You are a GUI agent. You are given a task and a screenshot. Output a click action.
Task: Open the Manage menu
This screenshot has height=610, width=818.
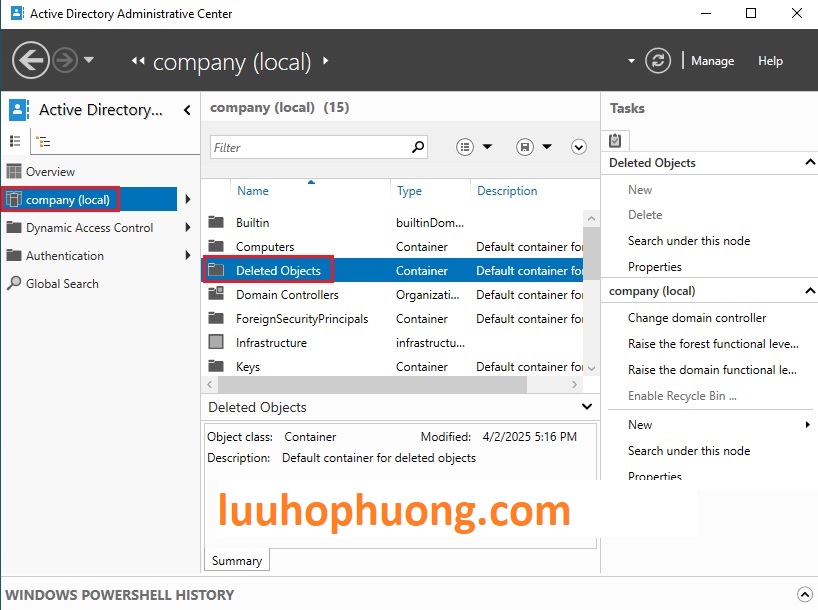click(712, 61)
